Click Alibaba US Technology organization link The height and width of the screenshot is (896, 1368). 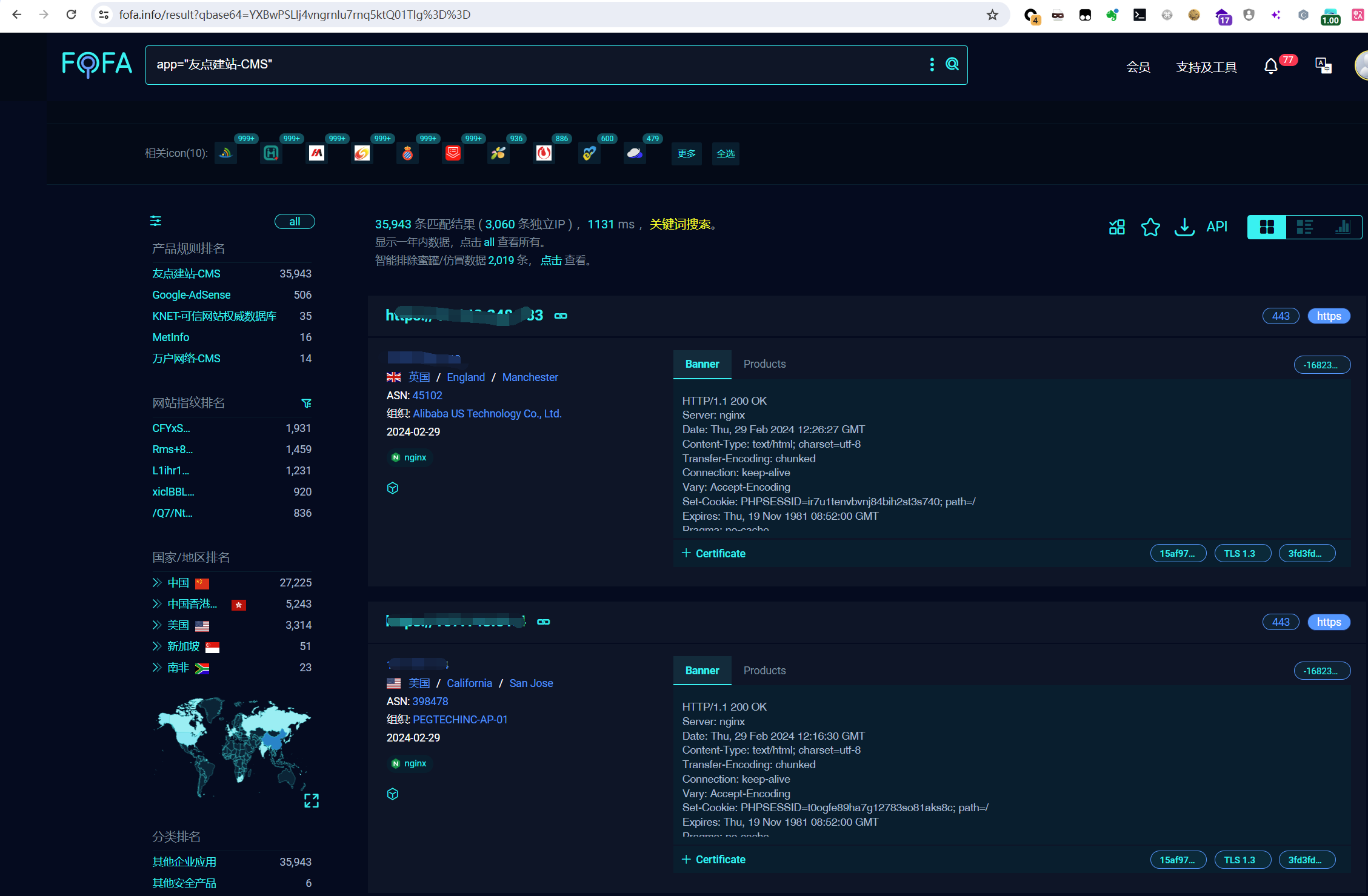coord(487,414)
